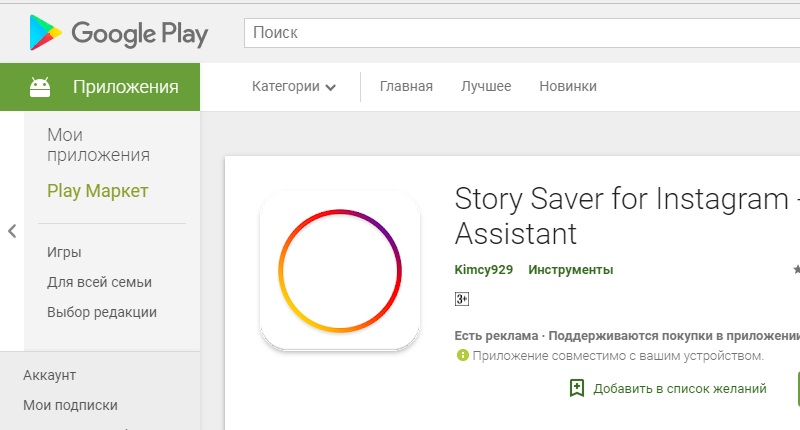Switch to the Новинки tab
This screenshot has width=800, height=430.
[568, 87]
